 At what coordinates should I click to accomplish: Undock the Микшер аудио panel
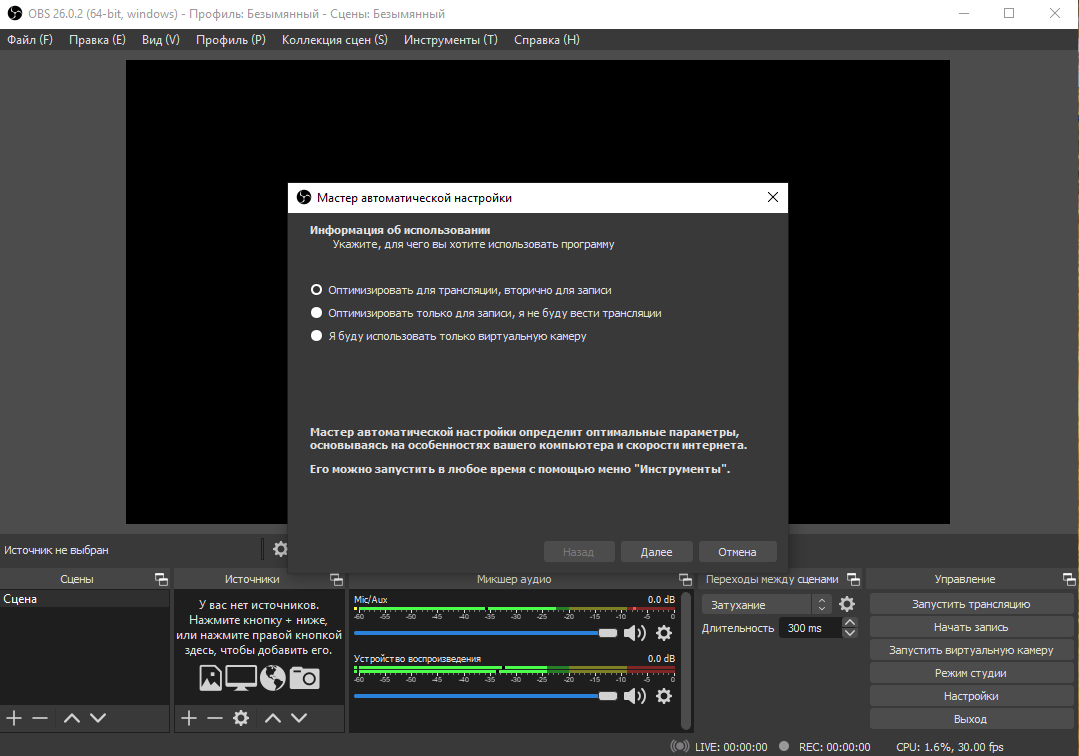685,579
